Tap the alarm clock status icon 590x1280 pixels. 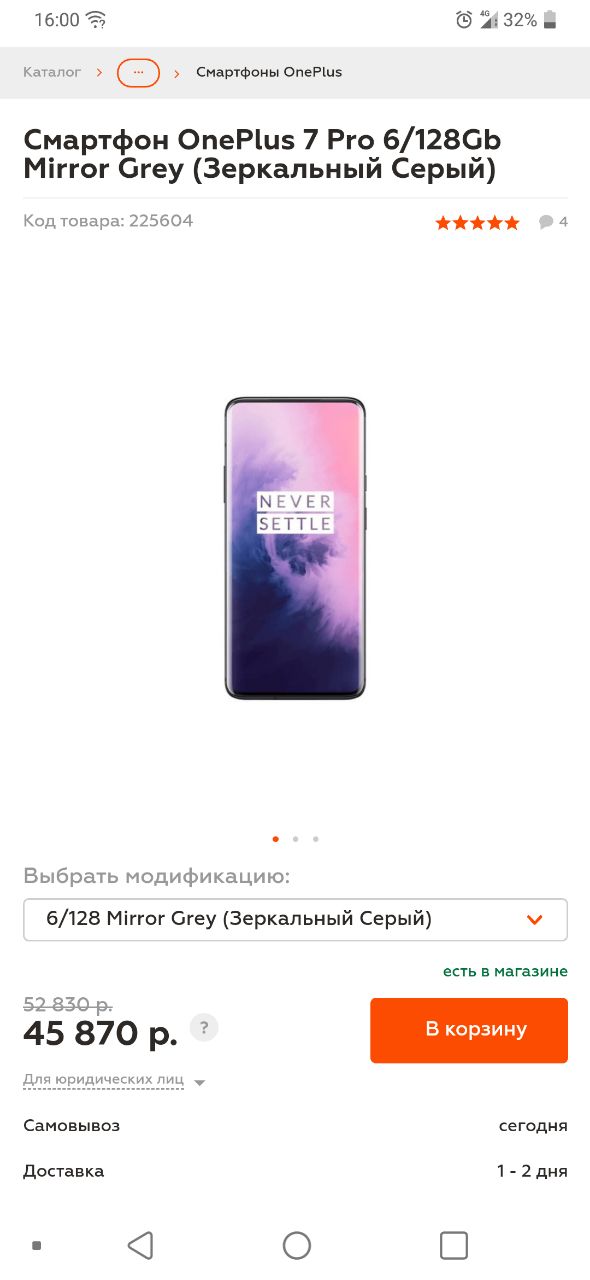464,20
